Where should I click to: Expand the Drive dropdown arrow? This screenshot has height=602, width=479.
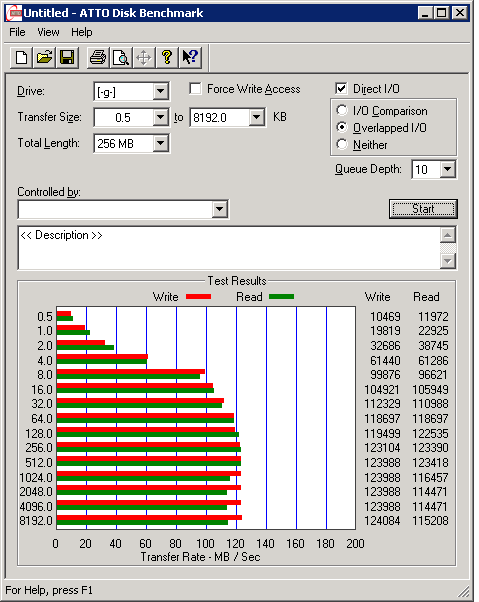point(160,91)
